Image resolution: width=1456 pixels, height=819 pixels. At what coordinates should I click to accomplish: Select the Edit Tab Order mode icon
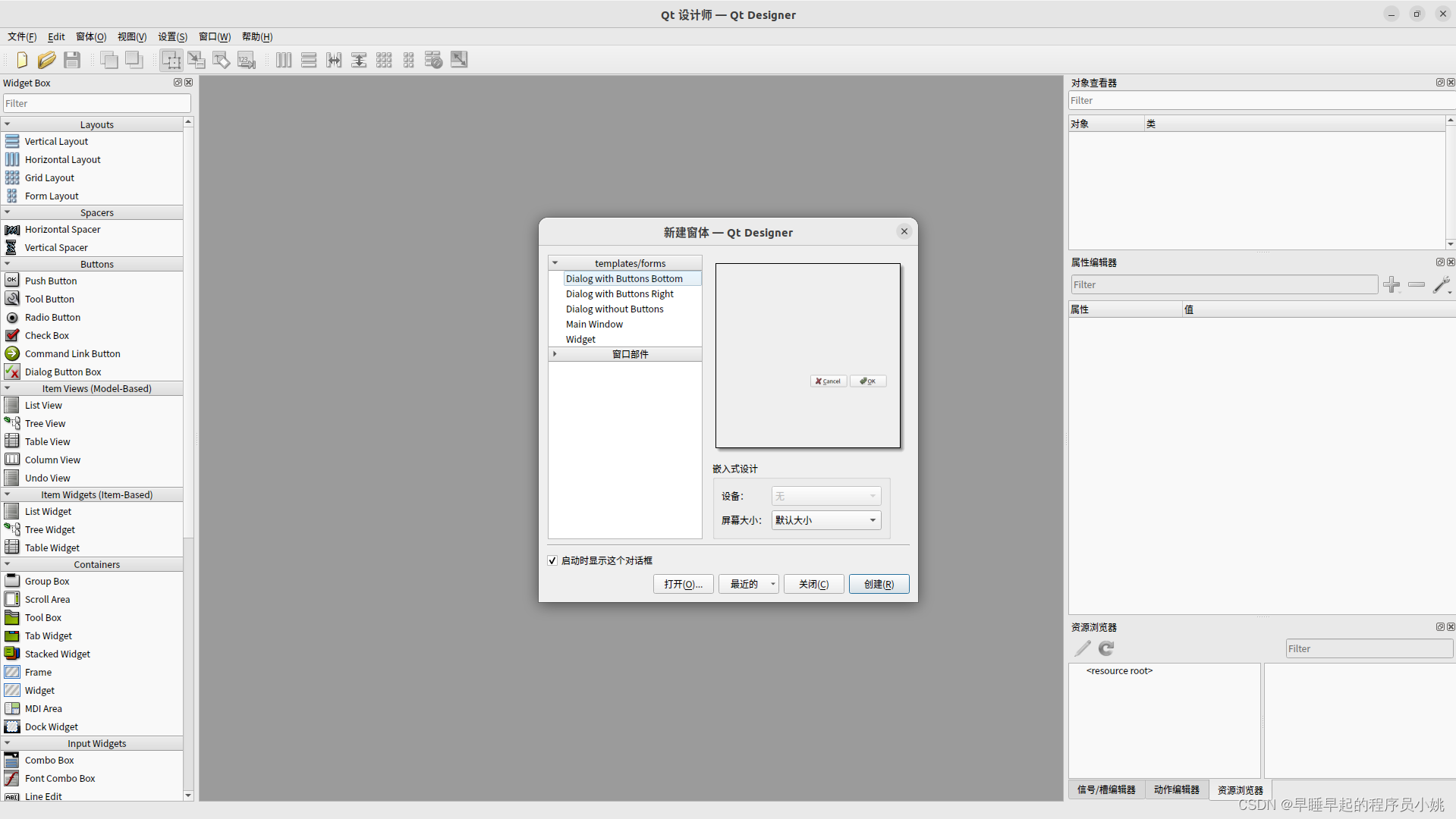point(247,60)
